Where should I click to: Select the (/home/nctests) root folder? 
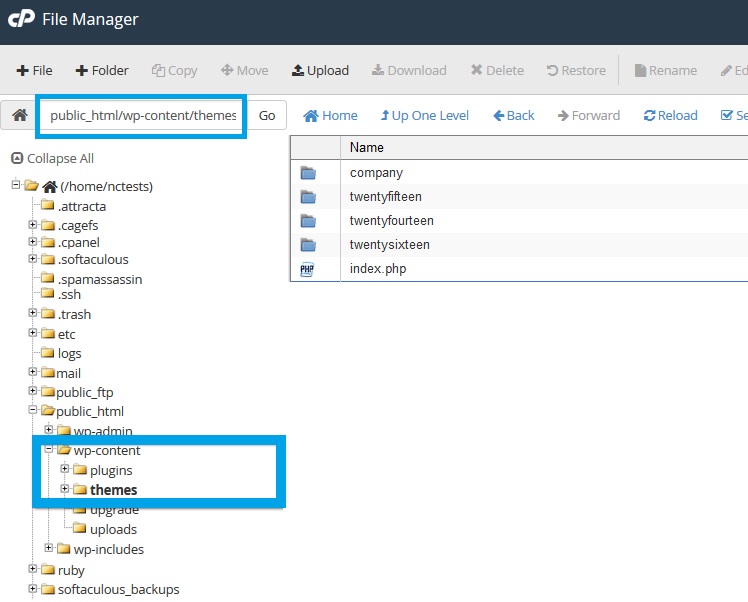[x=106, y=187]
